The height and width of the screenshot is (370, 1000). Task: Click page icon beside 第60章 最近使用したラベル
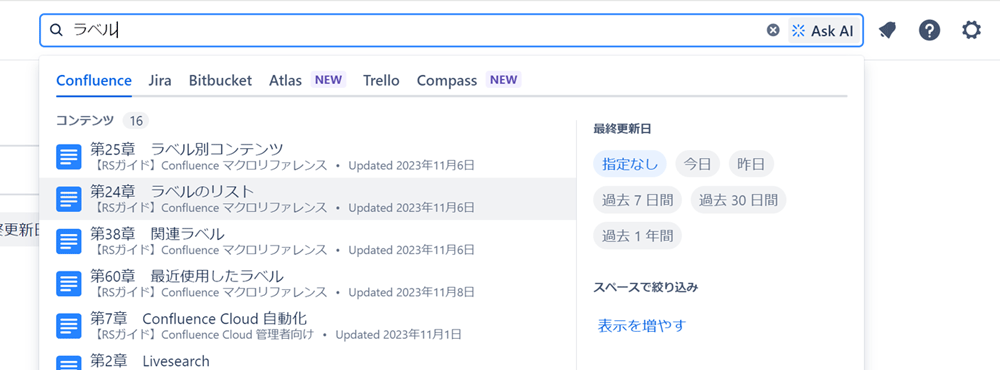click(68, 283)
